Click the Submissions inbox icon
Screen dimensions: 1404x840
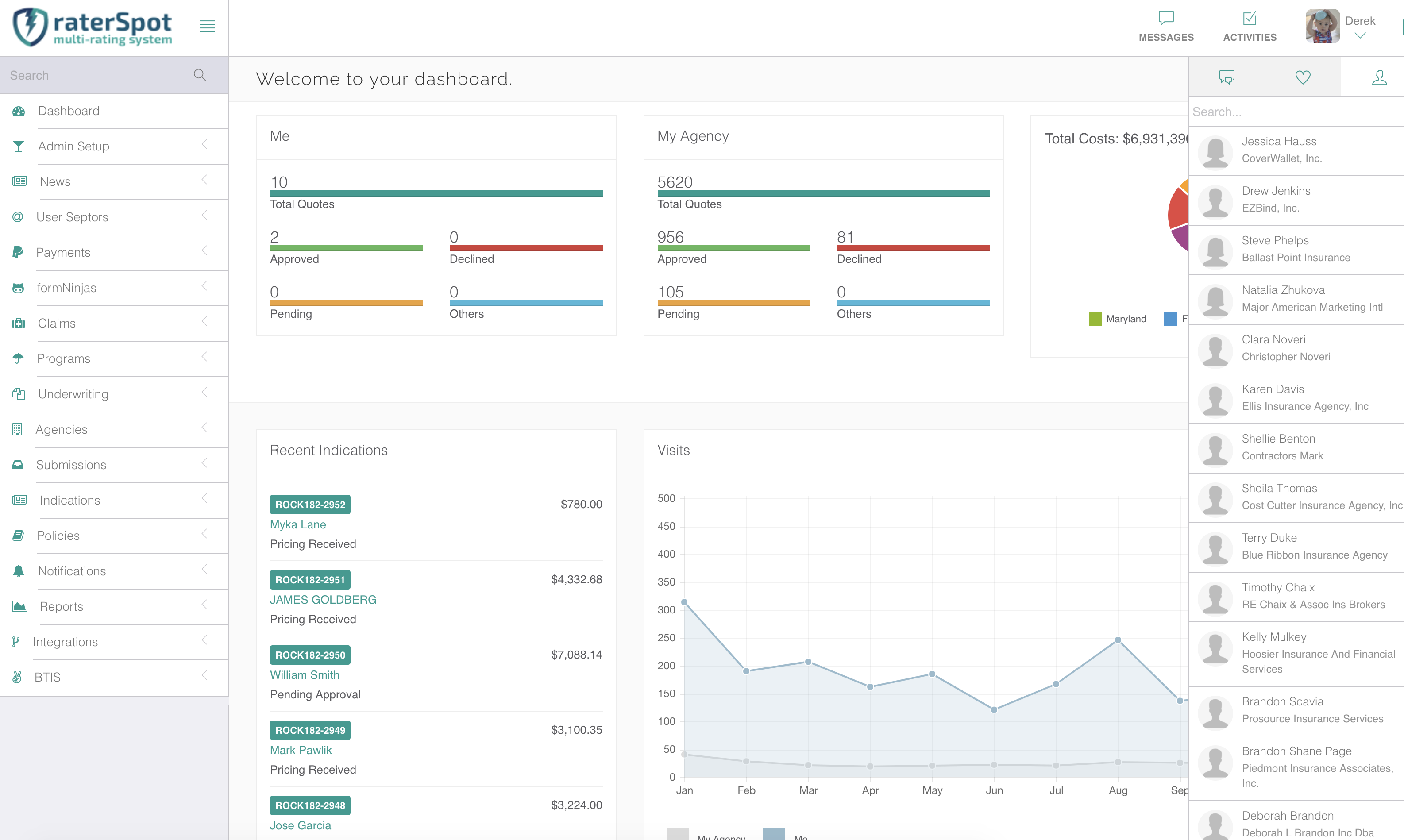pos(18,465)
